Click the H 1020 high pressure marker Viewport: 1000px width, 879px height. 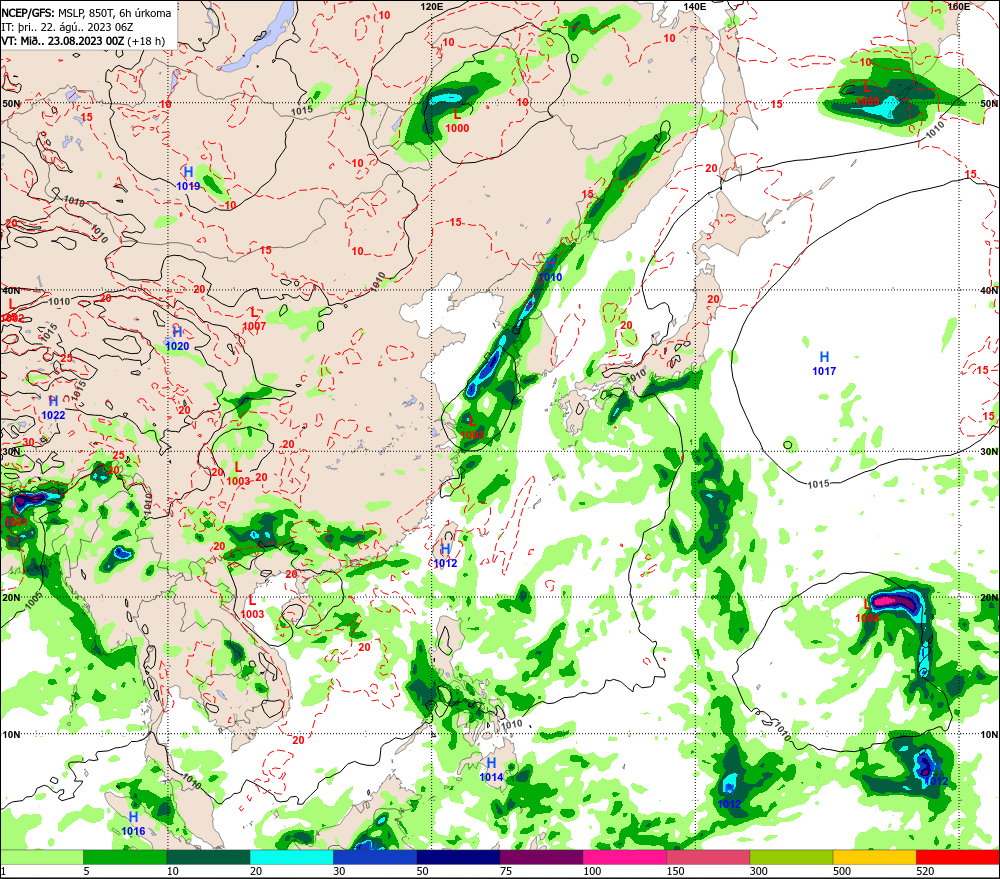click(177, 339)
